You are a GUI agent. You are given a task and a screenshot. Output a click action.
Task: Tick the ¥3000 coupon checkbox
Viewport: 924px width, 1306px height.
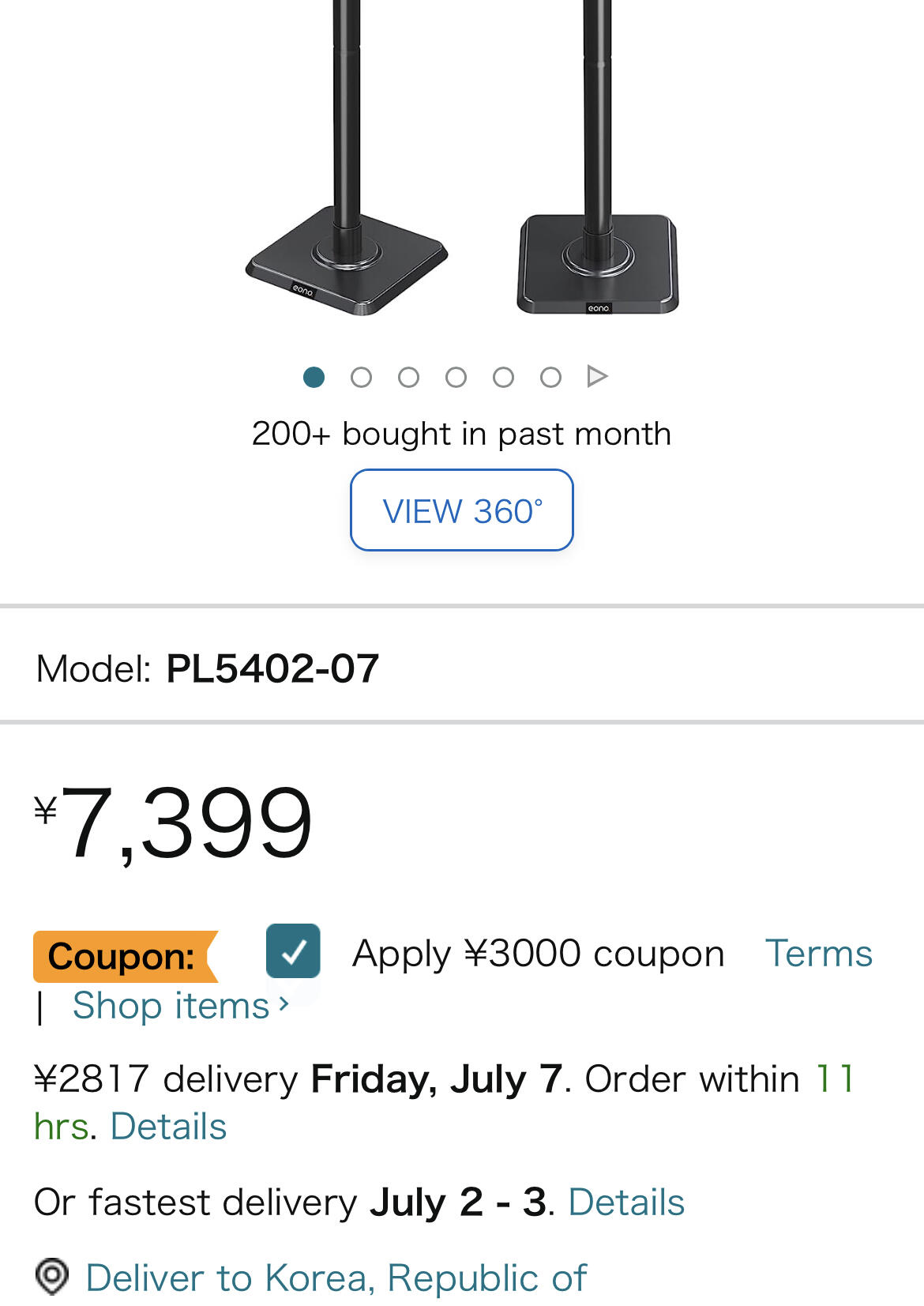(x=293, y=951)
